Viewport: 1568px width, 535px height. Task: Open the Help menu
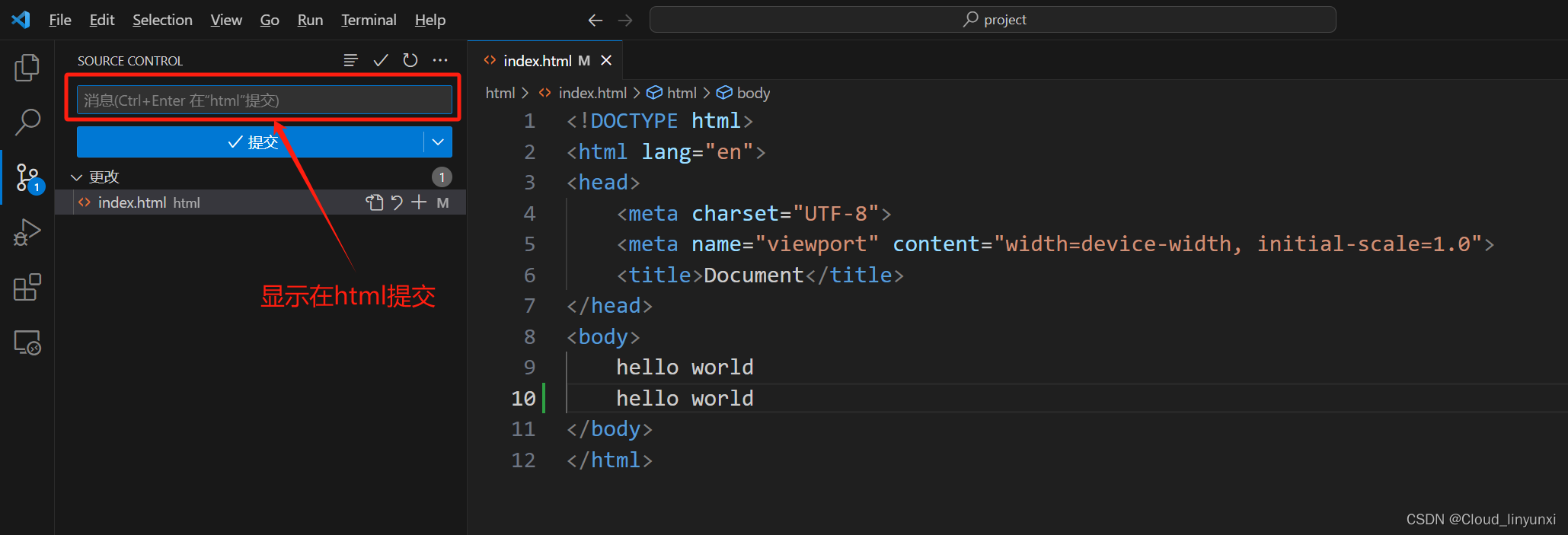(x=430, y=21)
